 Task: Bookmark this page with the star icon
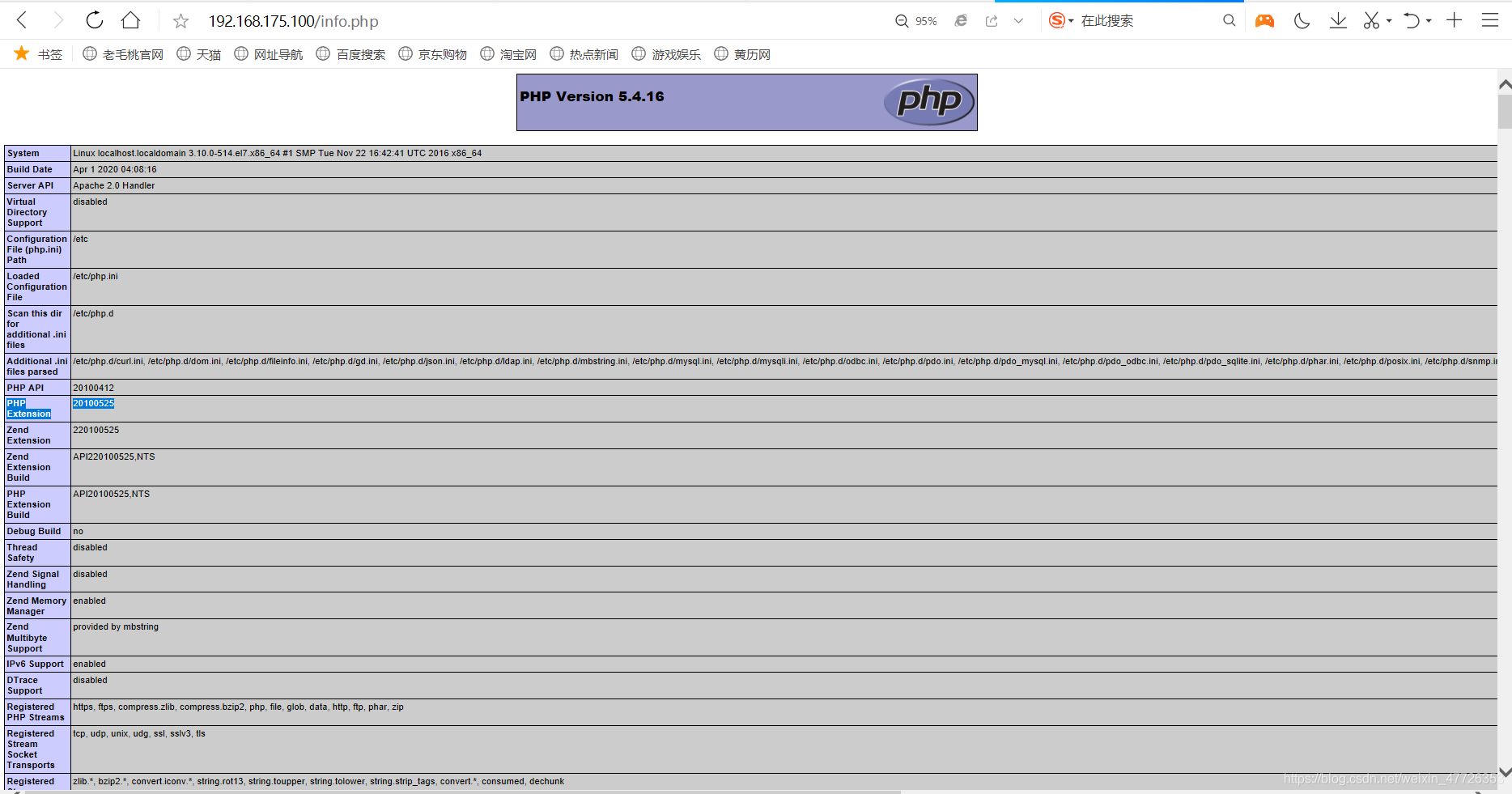[181, 21]
